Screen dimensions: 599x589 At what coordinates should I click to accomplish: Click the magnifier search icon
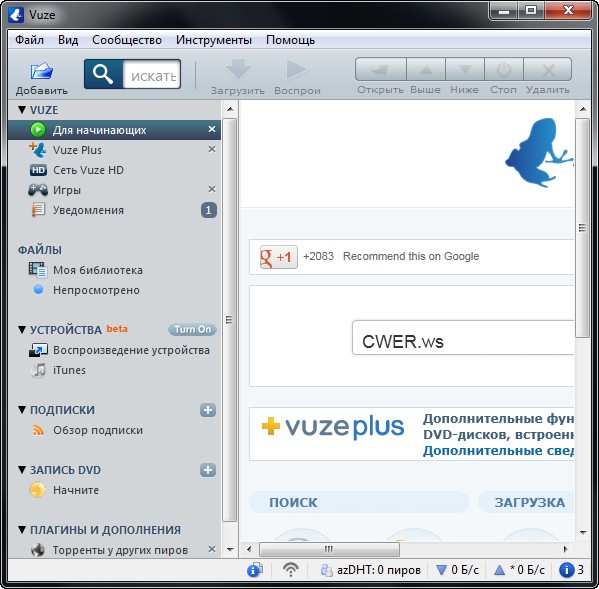(103, 74)
